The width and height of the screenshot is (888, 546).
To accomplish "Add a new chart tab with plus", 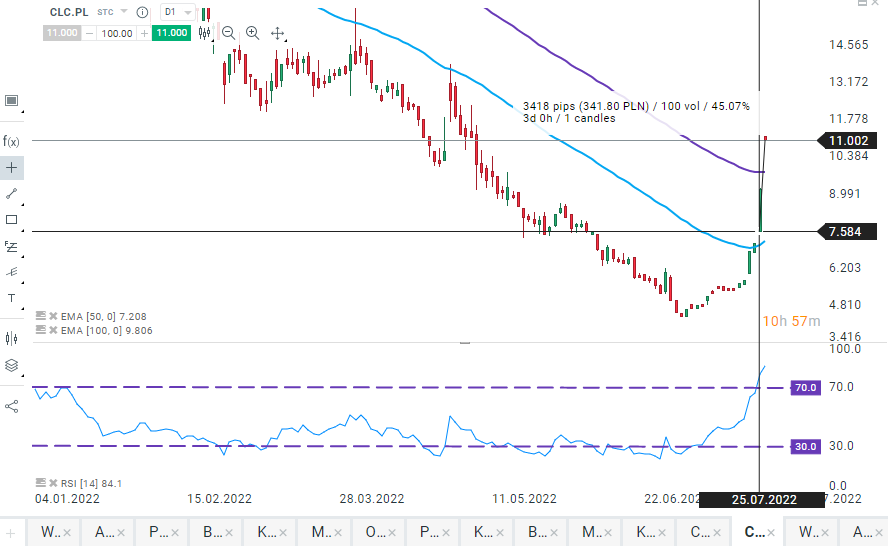I will tap(11, 533).
